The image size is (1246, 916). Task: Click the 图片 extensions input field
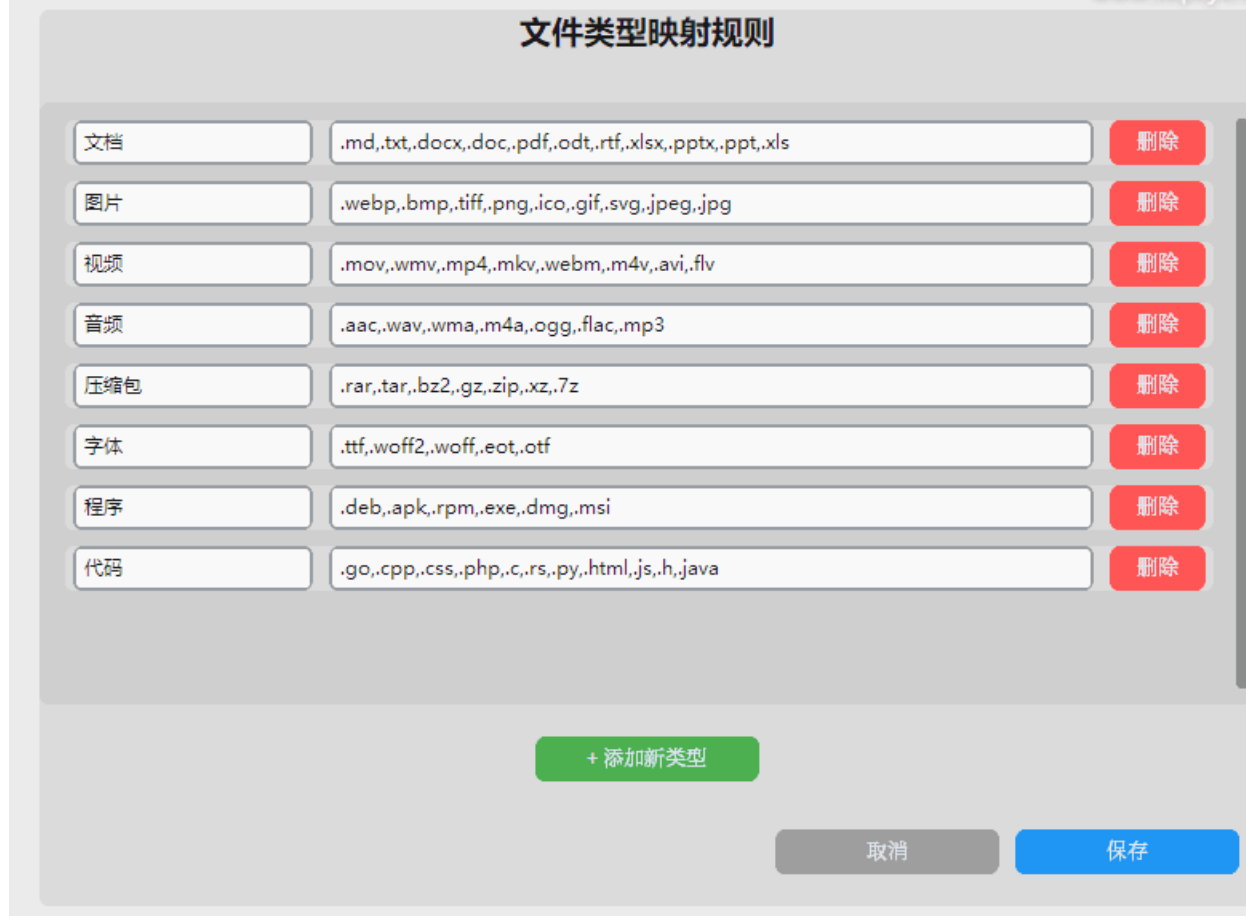pyautogui.click(x=710, y=204)
